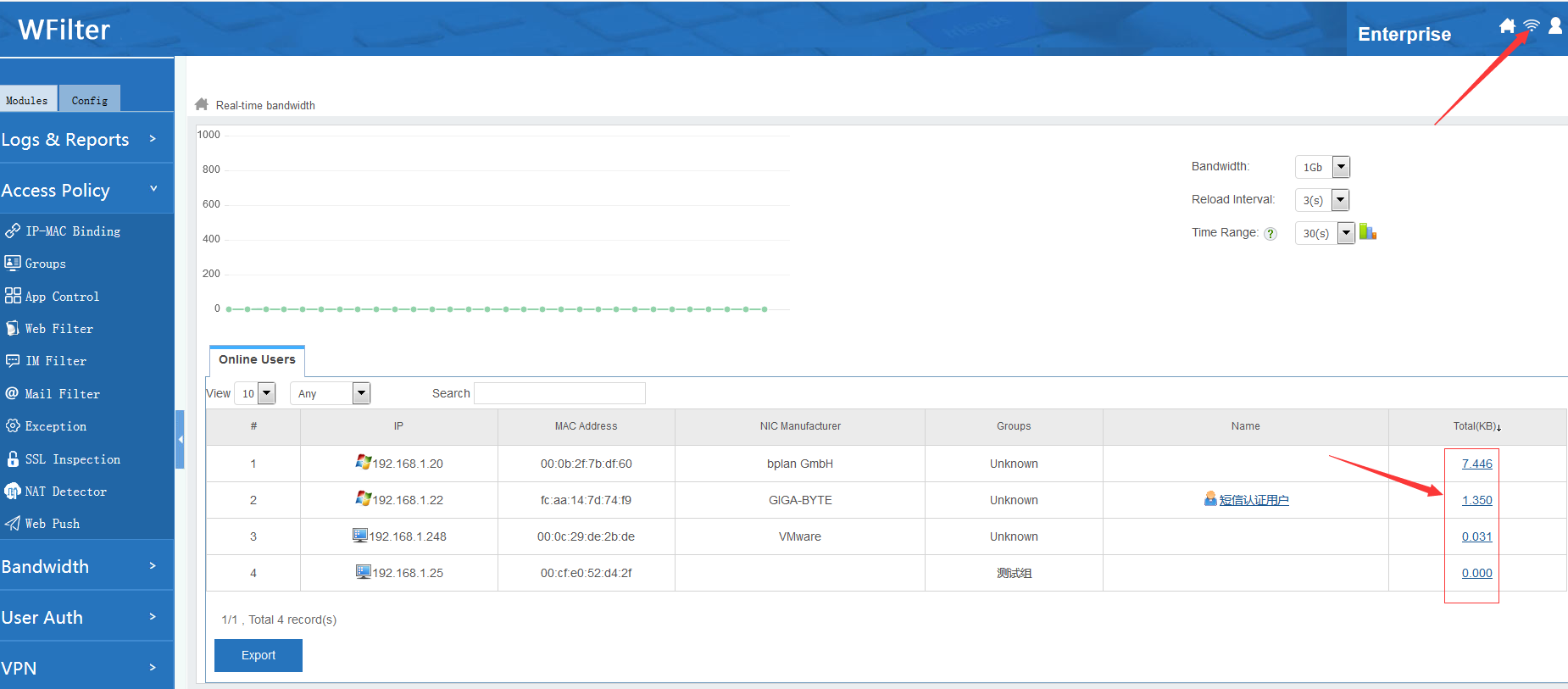Click Windows icon for 192.168.1.22
Screen dimensions: 1568x689
click(363, 498)
